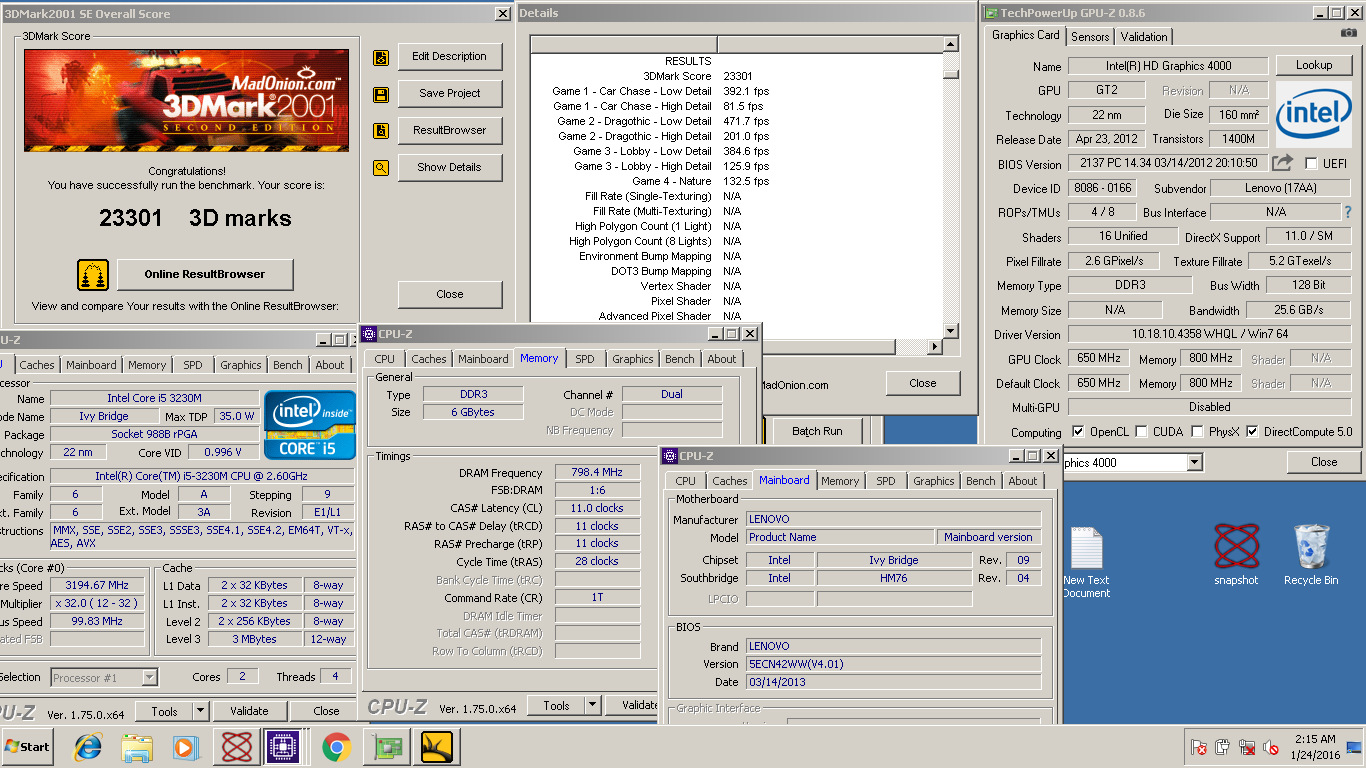Open Bench tab in CPU-Z Mainboard window

point(981,481)
